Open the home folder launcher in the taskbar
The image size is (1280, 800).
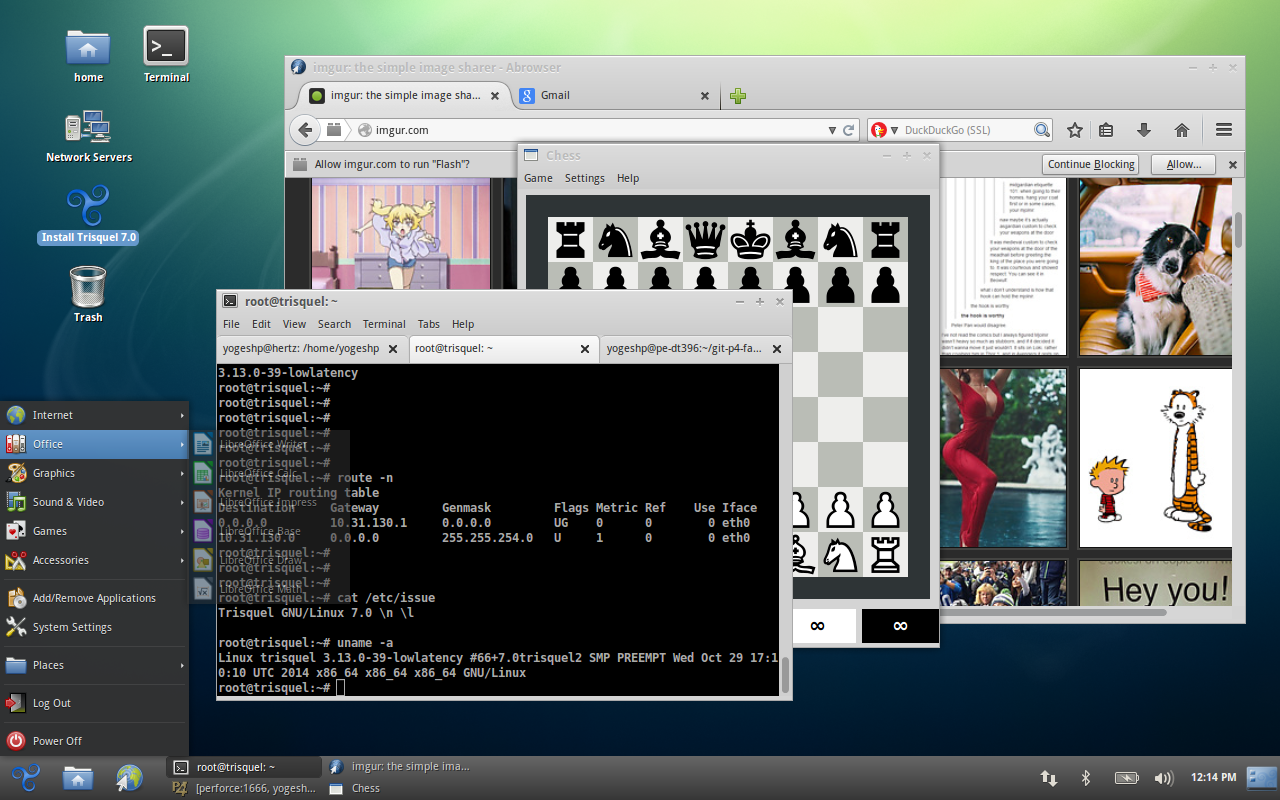(77, 778)
